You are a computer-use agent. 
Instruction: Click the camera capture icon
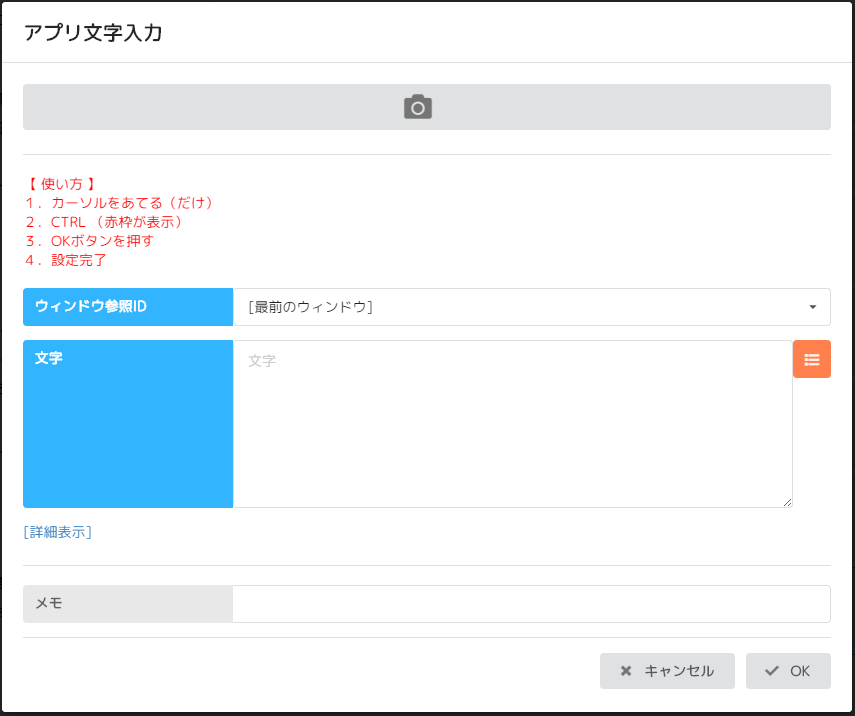417,106
